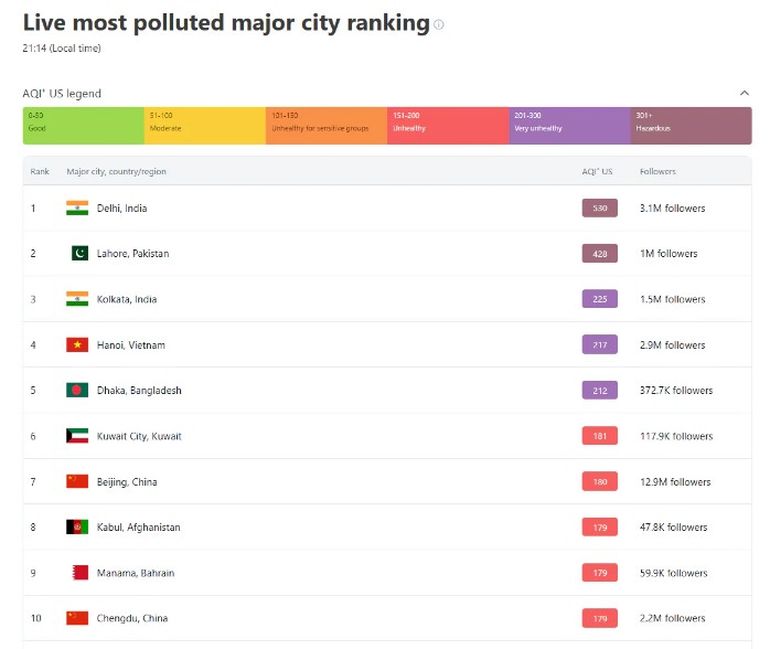Click the AQI US column header
The height and width of the screenshot is (649, 770).
(x=597, y=171)
